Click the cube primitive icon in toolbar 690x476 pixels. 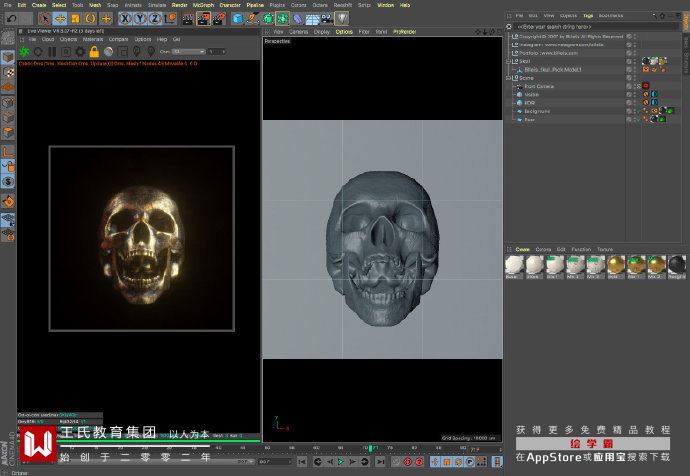click(x=238, y=18)
